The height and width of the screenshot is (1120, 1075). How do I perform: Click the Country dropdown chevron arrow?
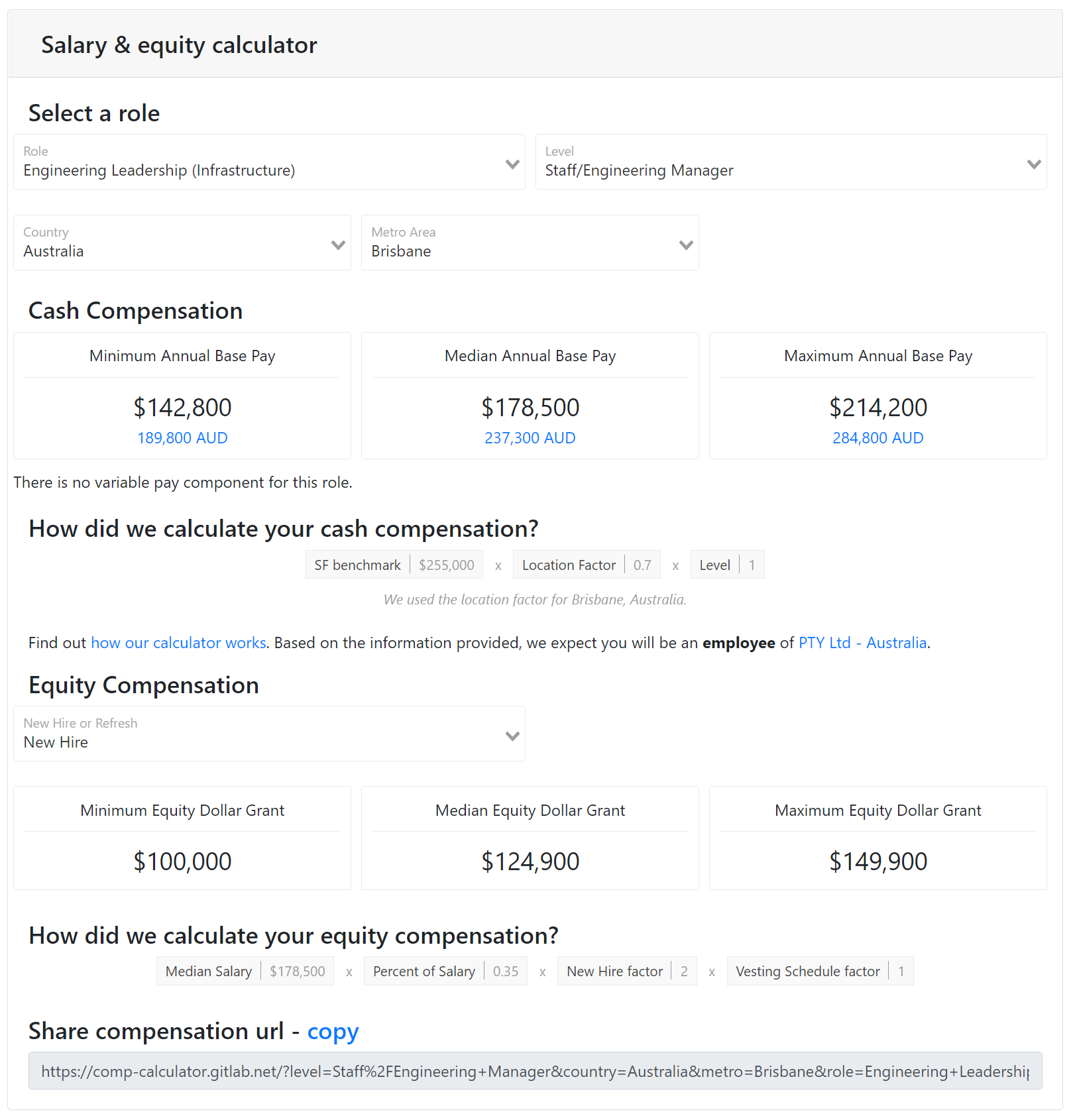(x=338, y=245)
